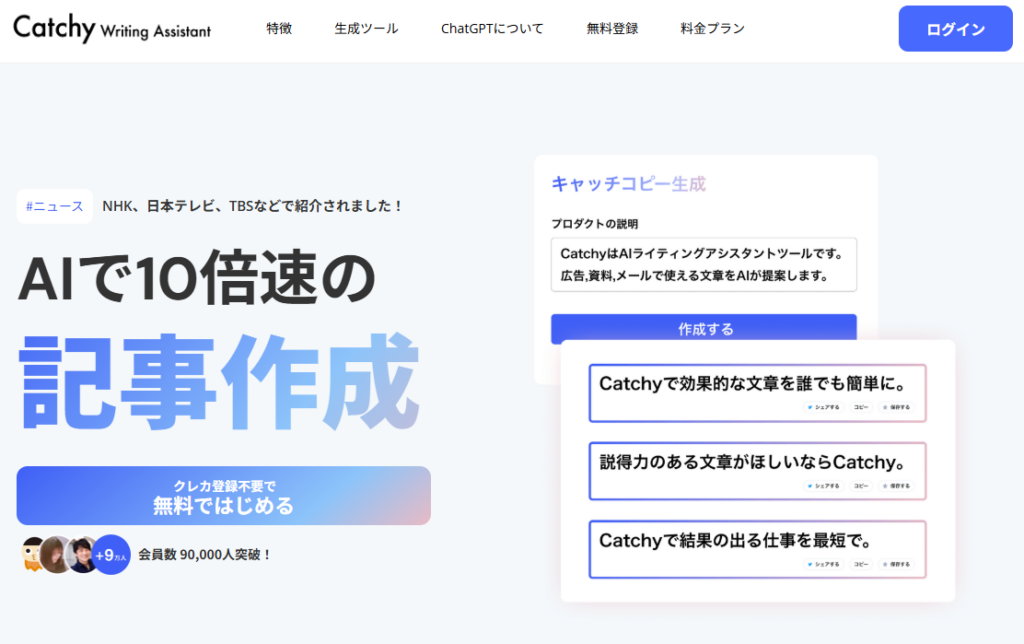Click the 無料ではじめる signup button
The width and height of the screenshot is (1024, 644).
[x=223, y=496]
